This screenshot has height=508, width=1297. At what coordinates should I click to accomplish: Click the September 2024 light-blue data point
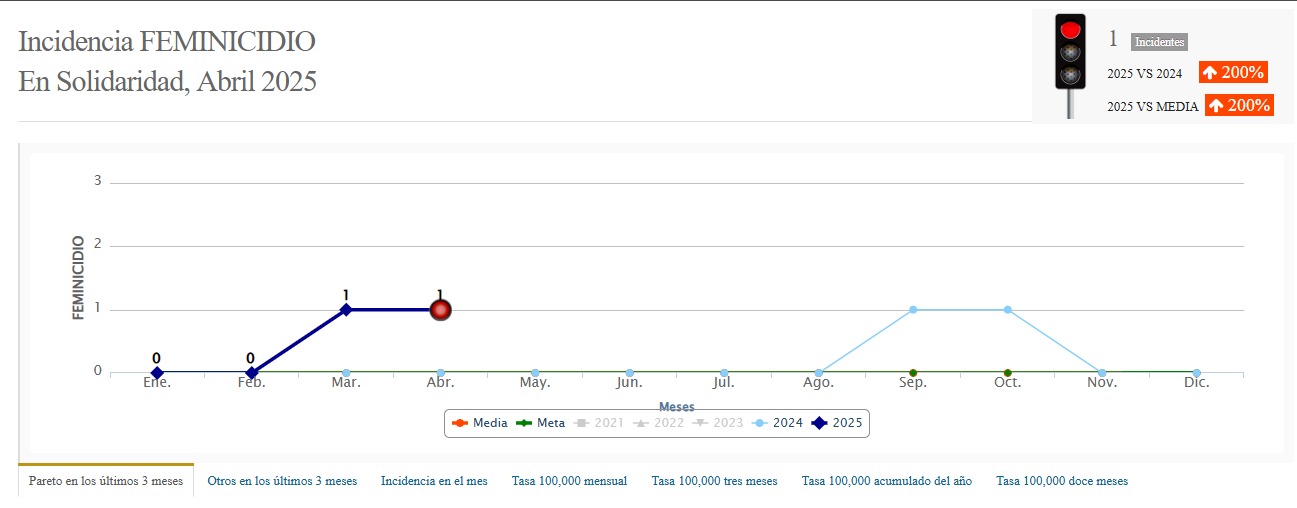point(913,310)
